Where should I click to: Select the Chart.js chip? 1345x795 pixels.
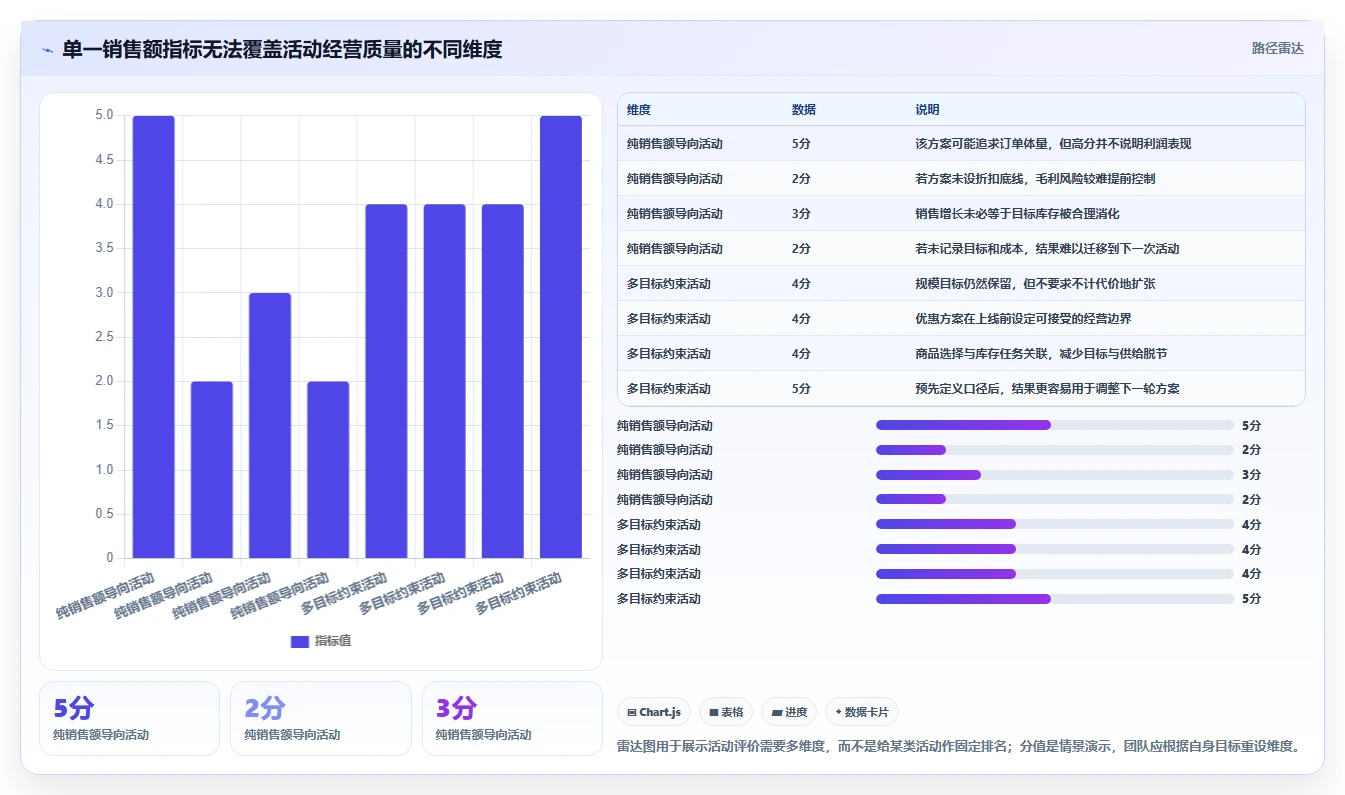pos(654,712)
